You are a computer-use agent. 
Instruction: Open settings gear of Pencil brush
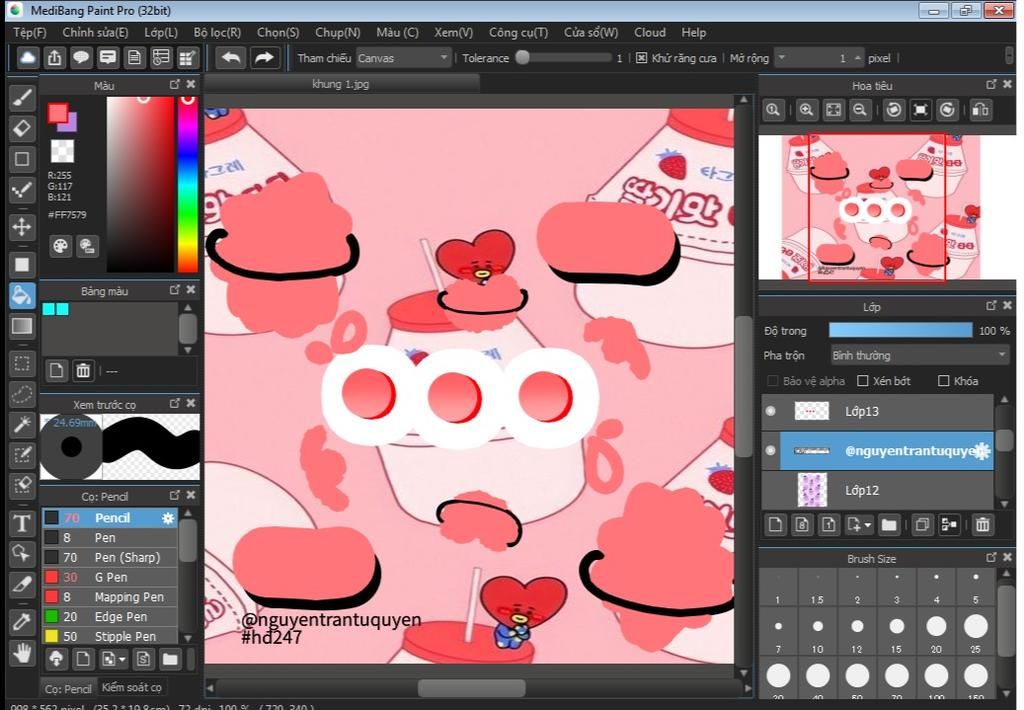(168, 518)
